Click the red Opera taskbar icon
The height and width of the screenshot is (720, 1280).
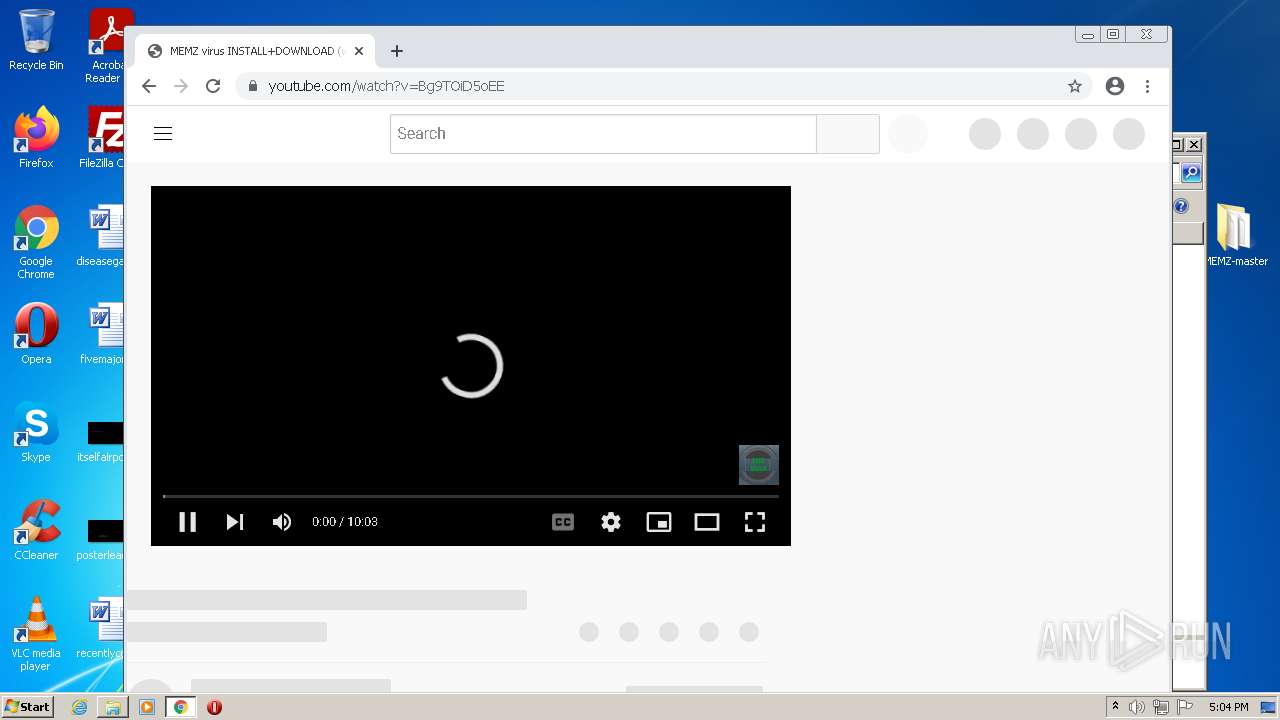pyautogui.click(x=214, y=707)
